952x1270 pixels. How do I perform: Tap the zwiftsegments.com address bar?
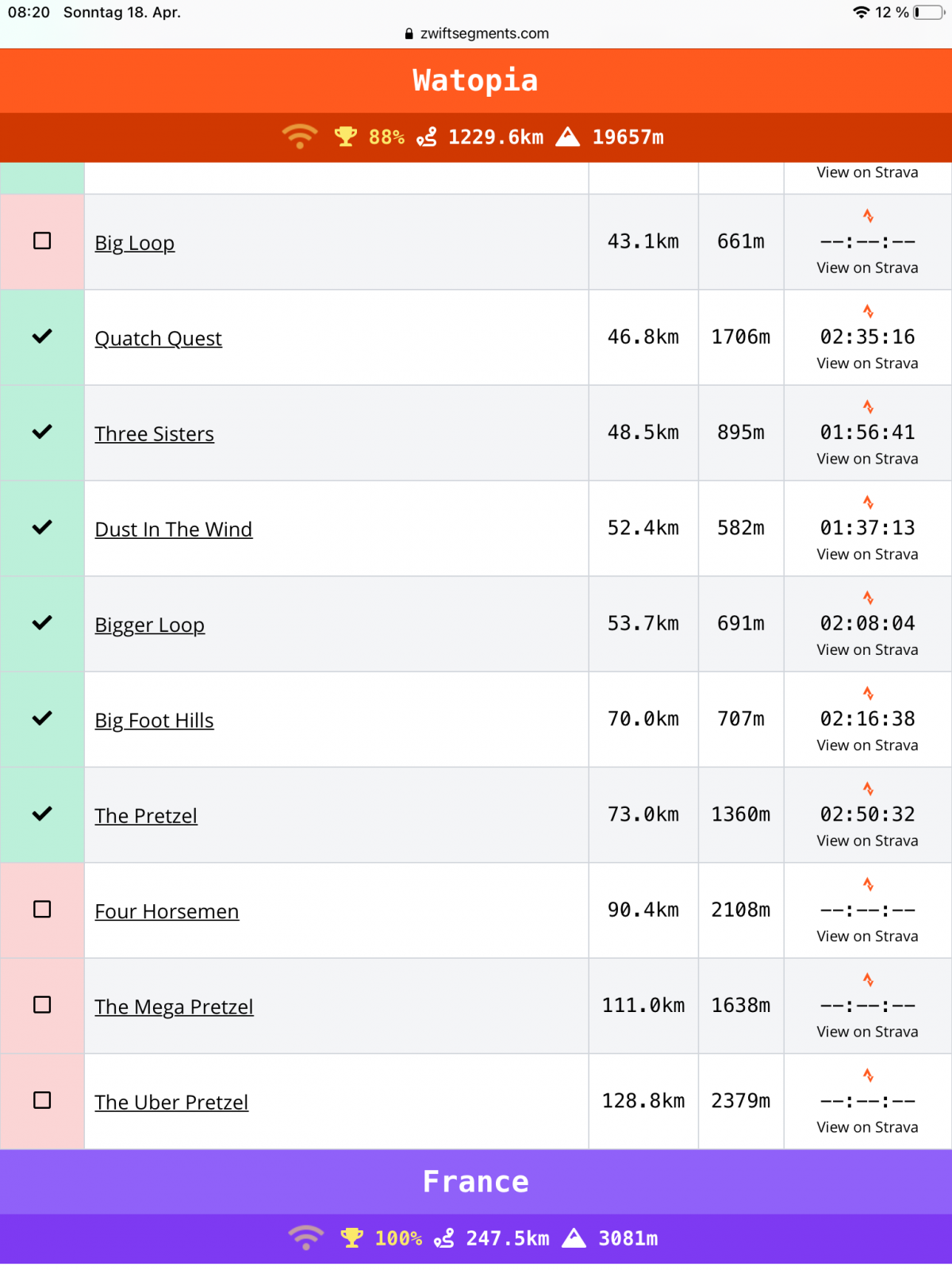pos(476,33)
